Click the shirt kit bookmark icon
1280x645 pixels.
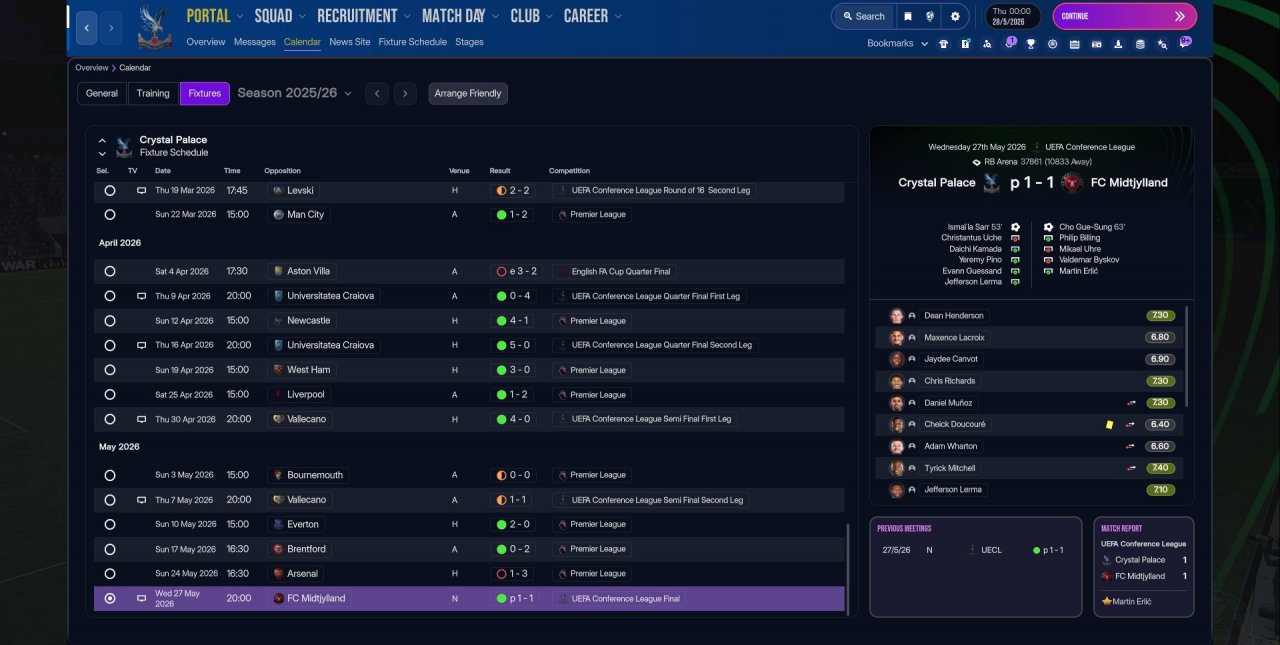(x=943, y=44)
